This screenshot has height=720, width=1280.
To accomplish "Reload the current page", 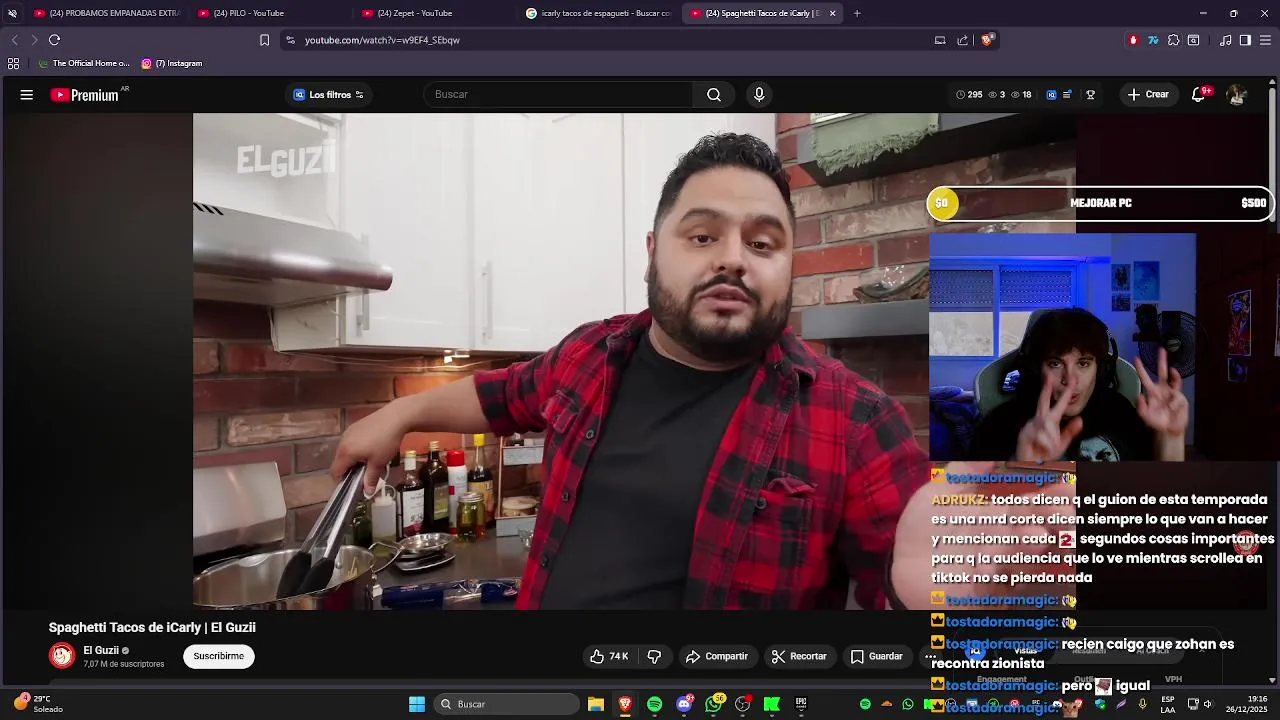I will click(54, 40).
